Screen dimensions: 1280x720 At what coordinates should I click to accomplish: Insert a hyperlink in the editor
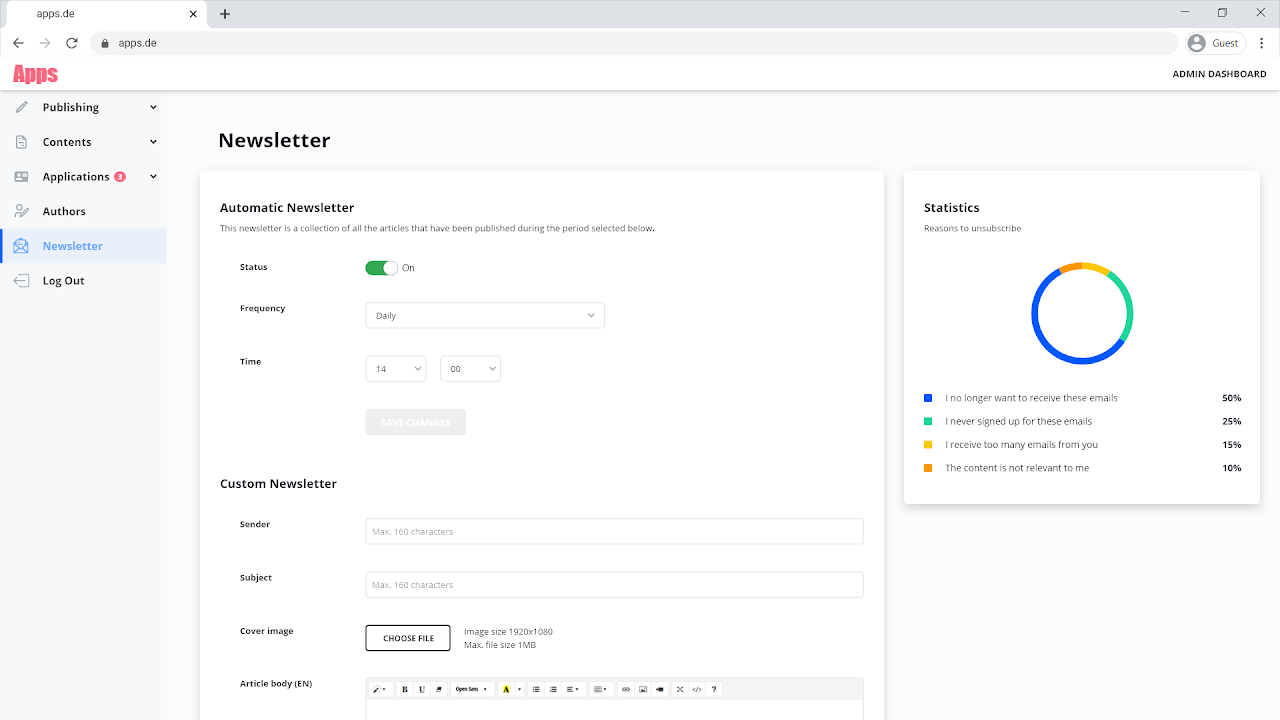coord(626,689)
